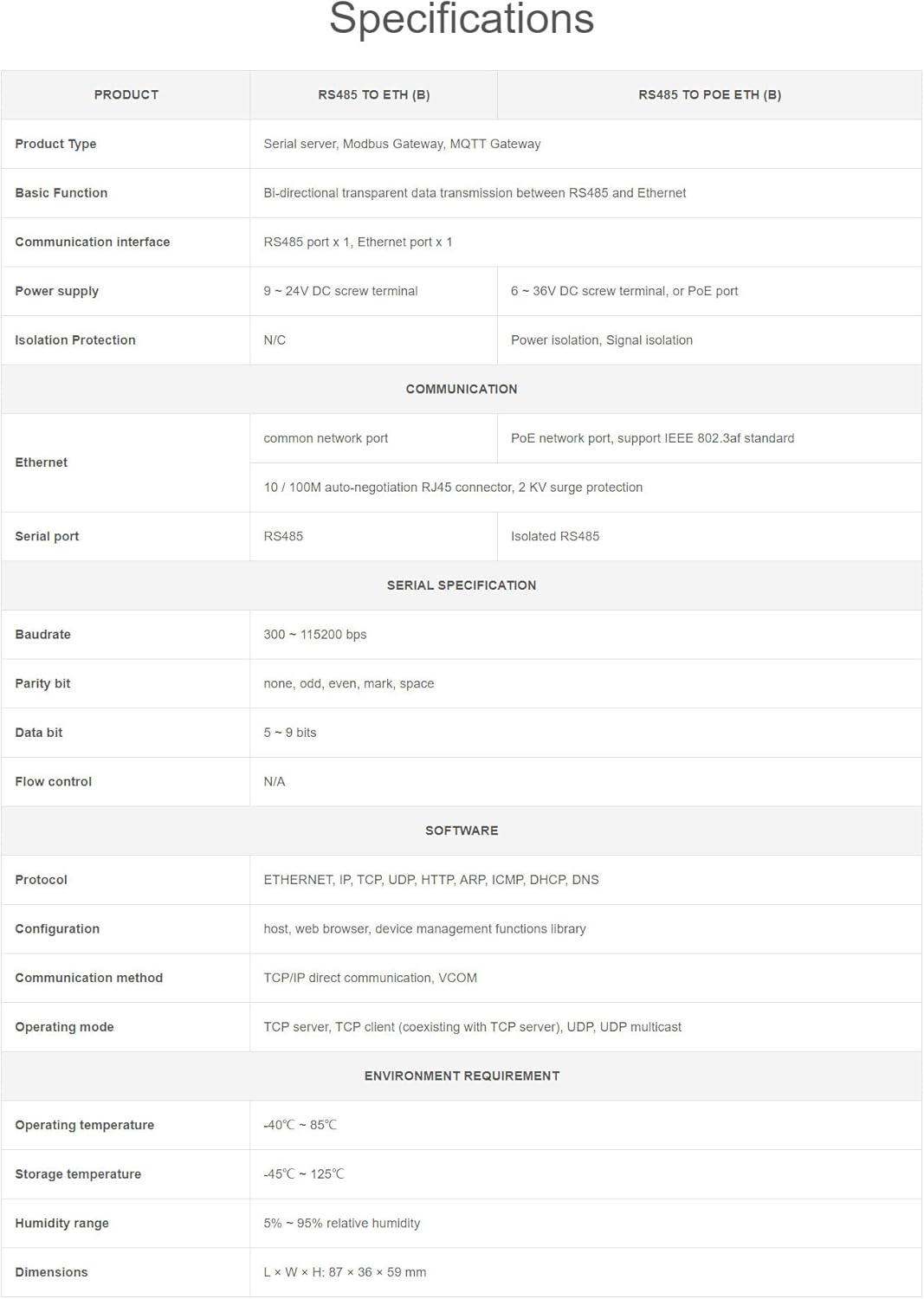
Task: Click the Product Type row label
Action: point(55,144)
